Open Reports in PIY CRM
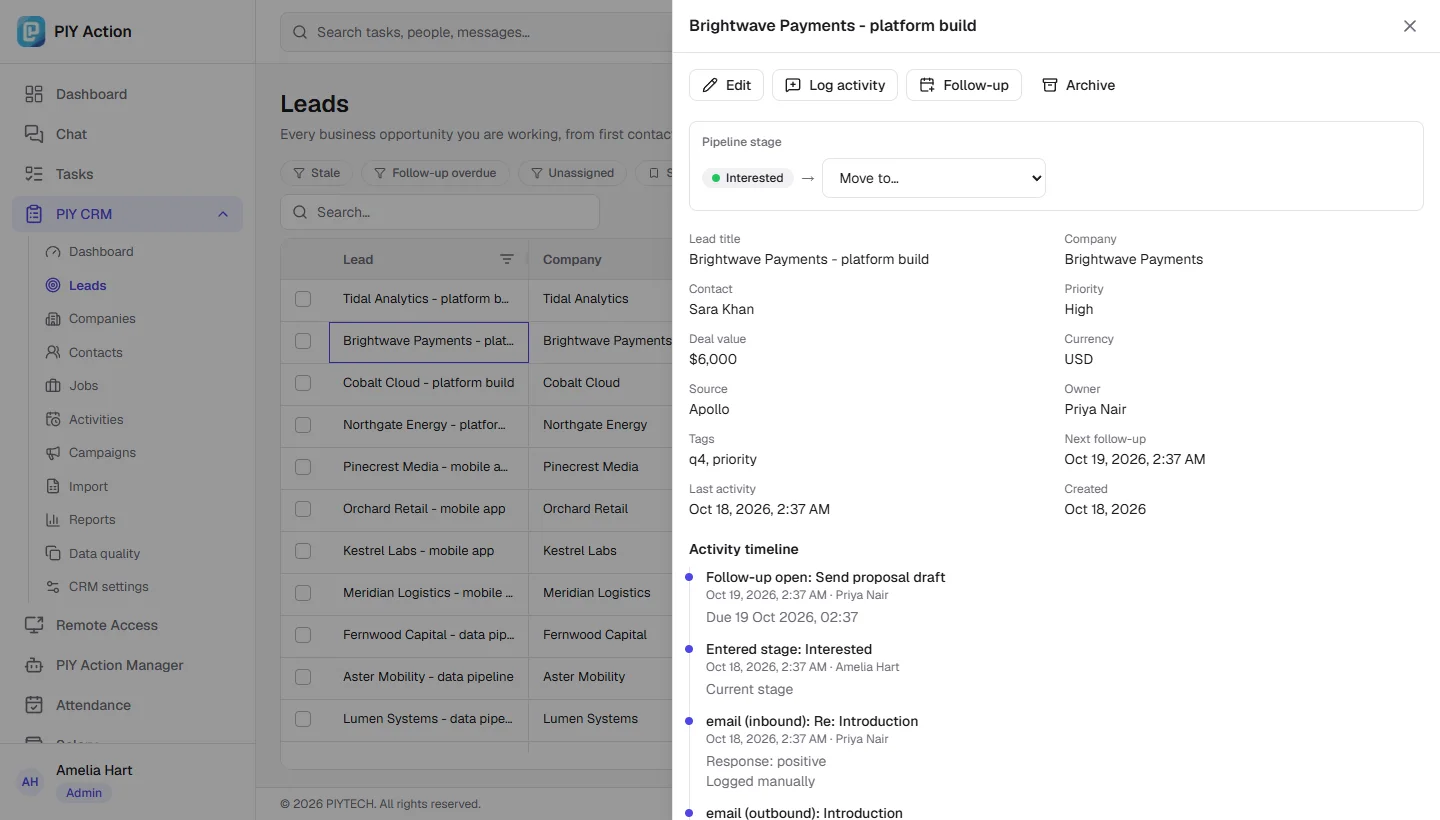1440x820 pixels. [x=139, y=520]
